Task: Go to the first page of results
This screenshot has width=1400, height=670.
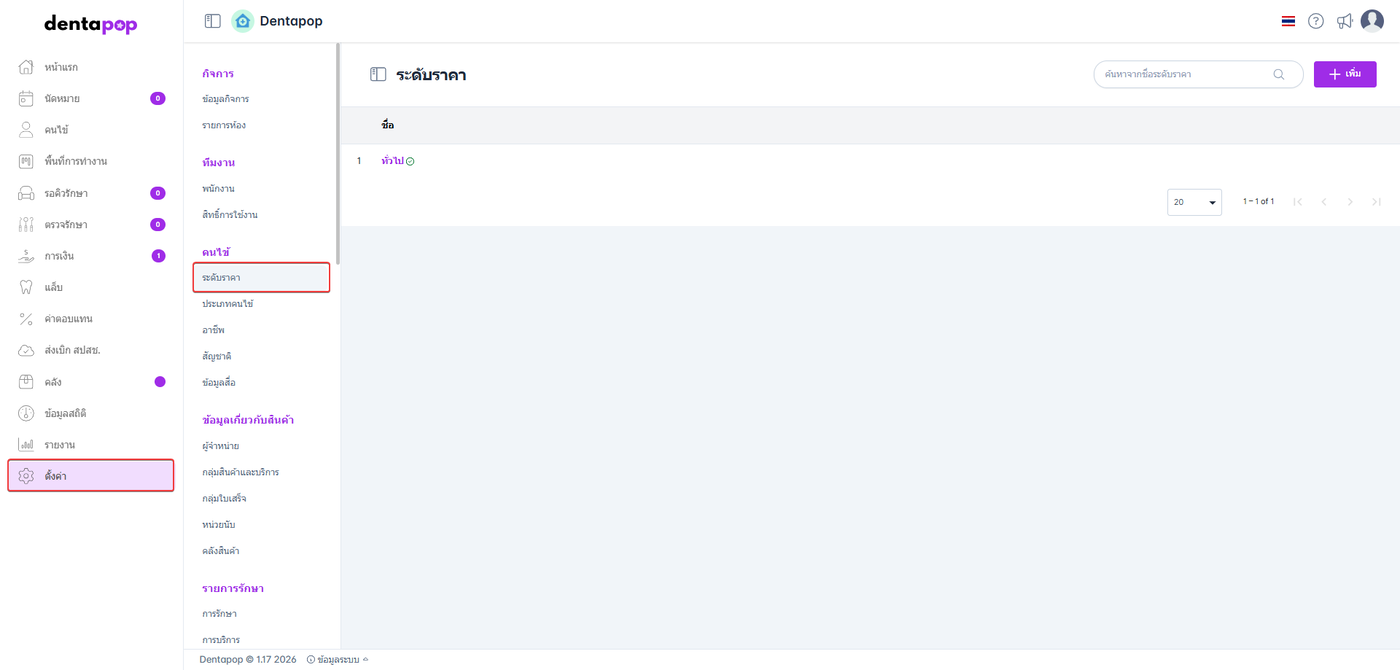Action: pos(1298,202)
